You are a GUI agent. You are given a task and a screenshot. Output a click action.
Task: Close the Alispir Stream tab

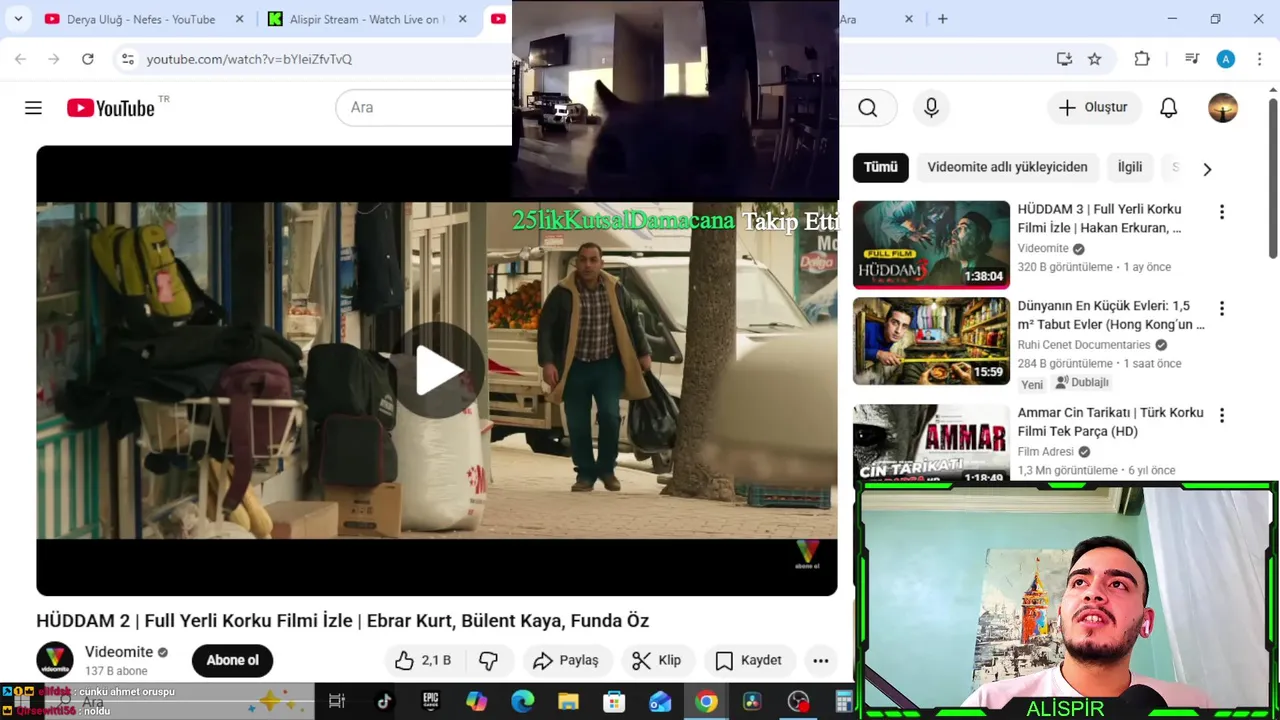click(x=463, y=19)
